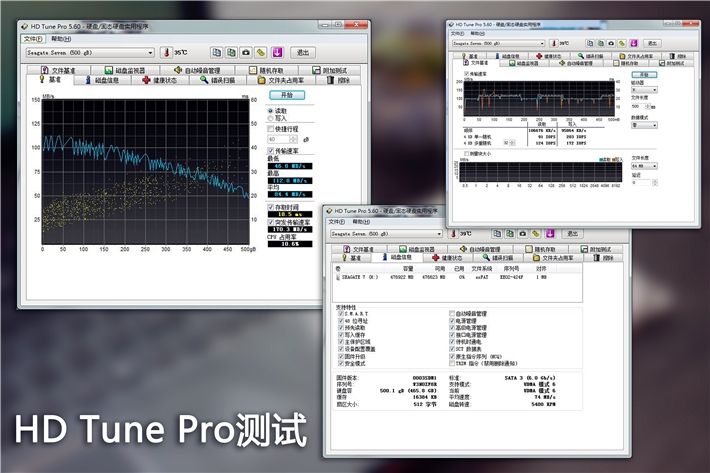Toggle 传输速率 checkbox in file benchmark window
The image size is (710, 473).
(x=466, y=74)
